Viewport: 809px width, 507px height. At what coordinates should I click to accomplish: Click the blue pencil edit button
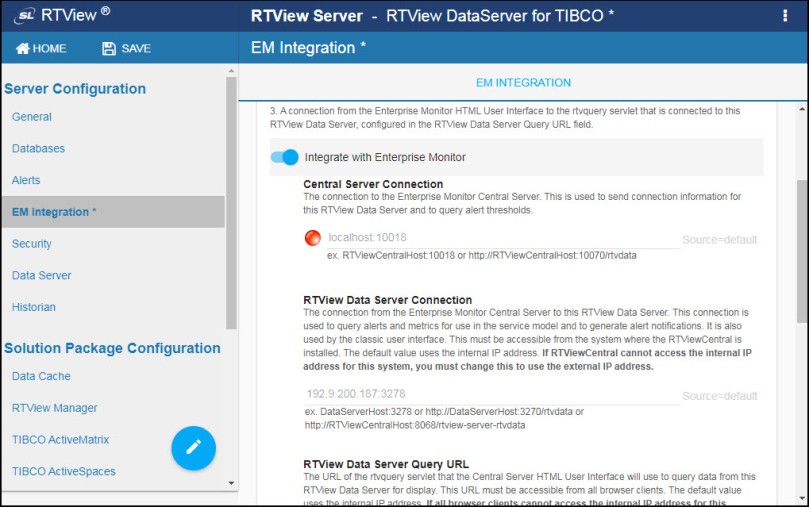pyautogui.click(x=193, y=448)
